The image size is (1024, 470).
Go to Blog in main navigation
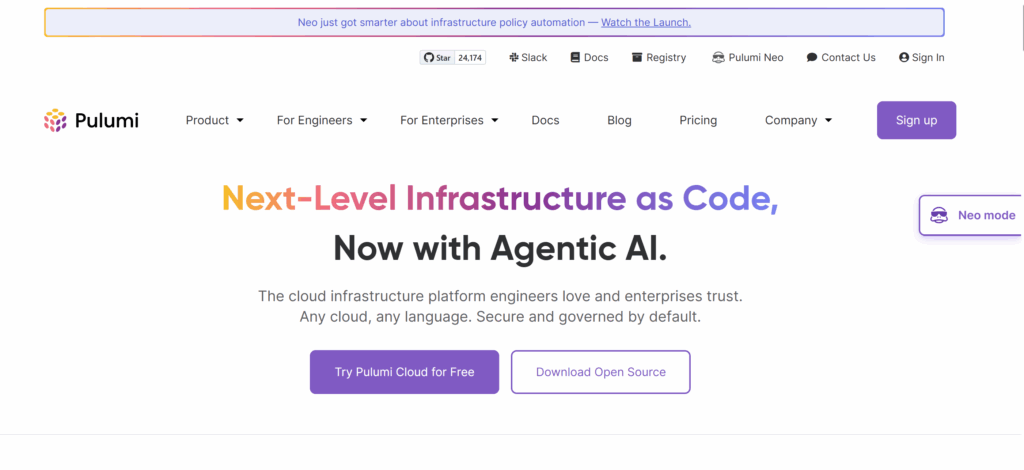[x=619, y=120]
